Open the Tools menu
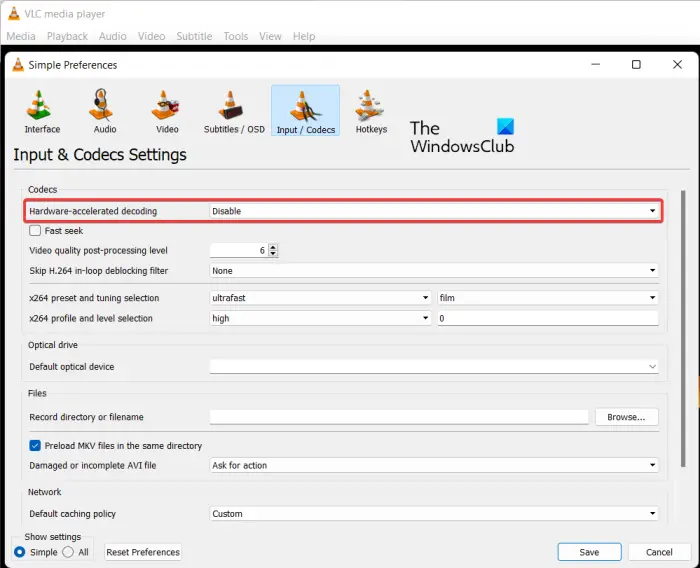Viewport: 700px width, 568px height. point(236,36)
